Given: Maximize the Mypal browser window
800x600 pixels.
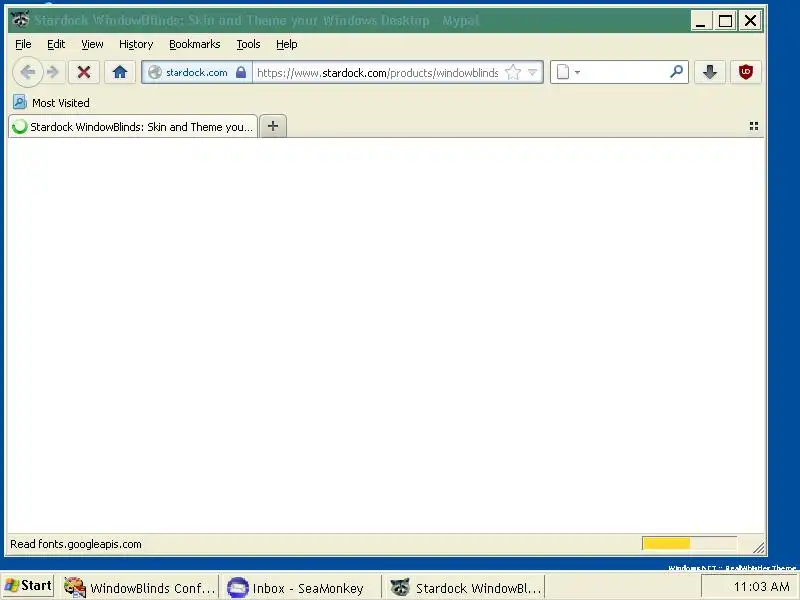Looking at the screenshot, I should pos(725,21).
